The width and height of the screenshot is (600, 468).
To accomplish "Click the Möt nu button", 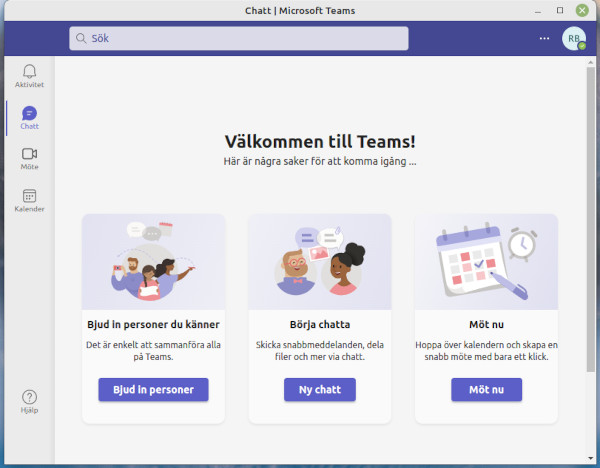I will [x=486, y=390].
